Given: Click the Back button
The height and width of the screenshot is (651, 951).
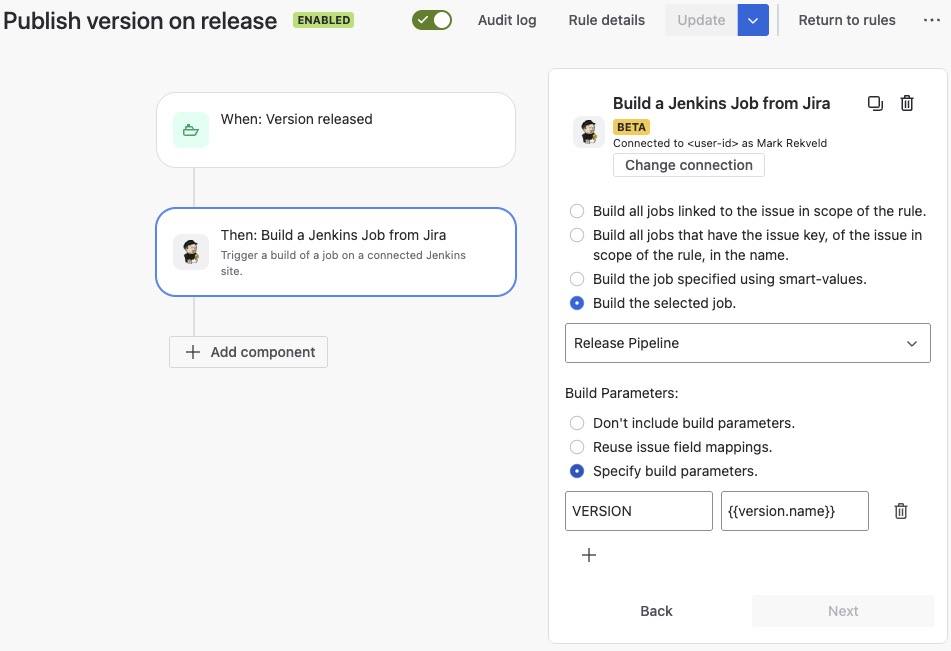Looking at the screenshot, I should [656, 611].
